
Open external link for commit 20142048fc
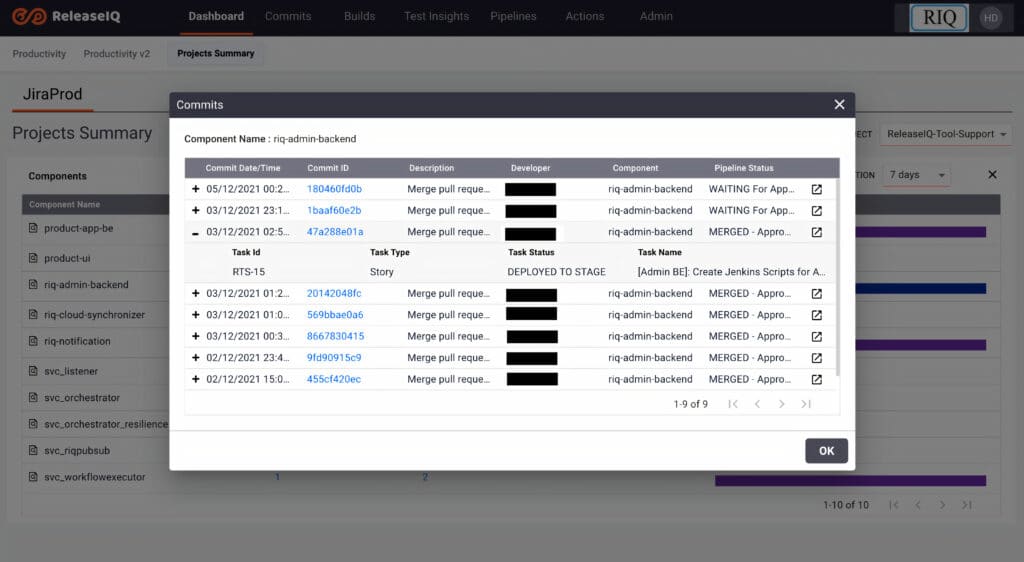click(x=816, y=294)
